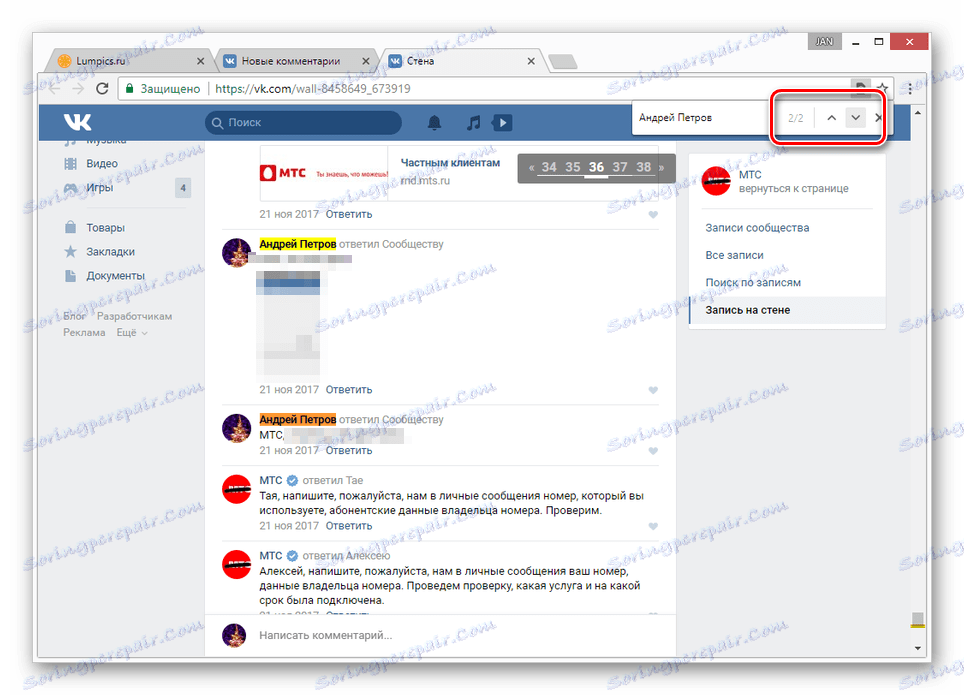Click the page scrollbar thumb
The image size is (964, 695).
click(917, 619)
